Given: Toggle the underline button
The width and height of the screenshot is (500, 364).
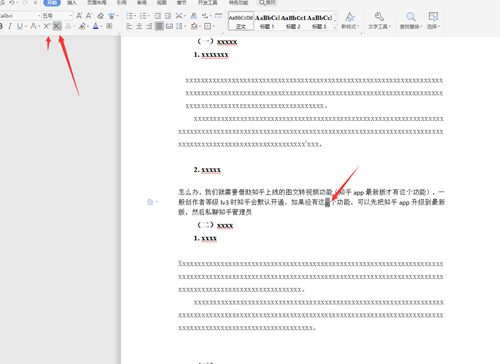Looking at the screenshot, I should click(20, 26).
